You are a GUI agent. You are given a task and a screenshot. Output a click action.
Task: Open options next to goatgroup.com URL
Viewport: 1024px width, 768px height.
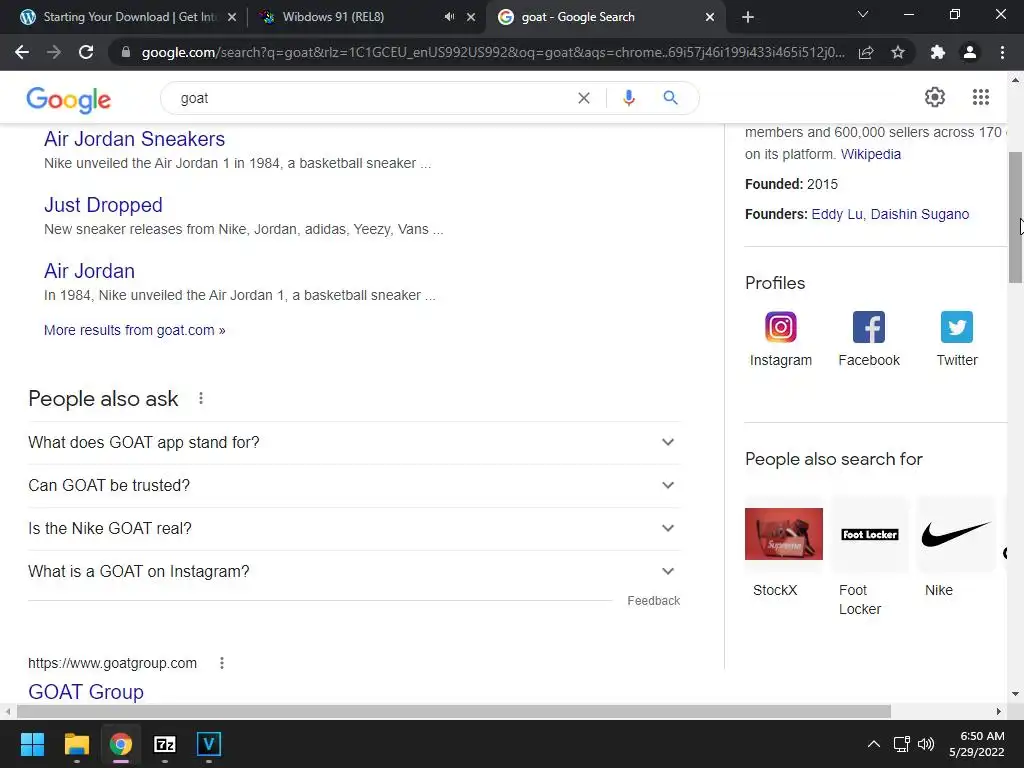222,663
